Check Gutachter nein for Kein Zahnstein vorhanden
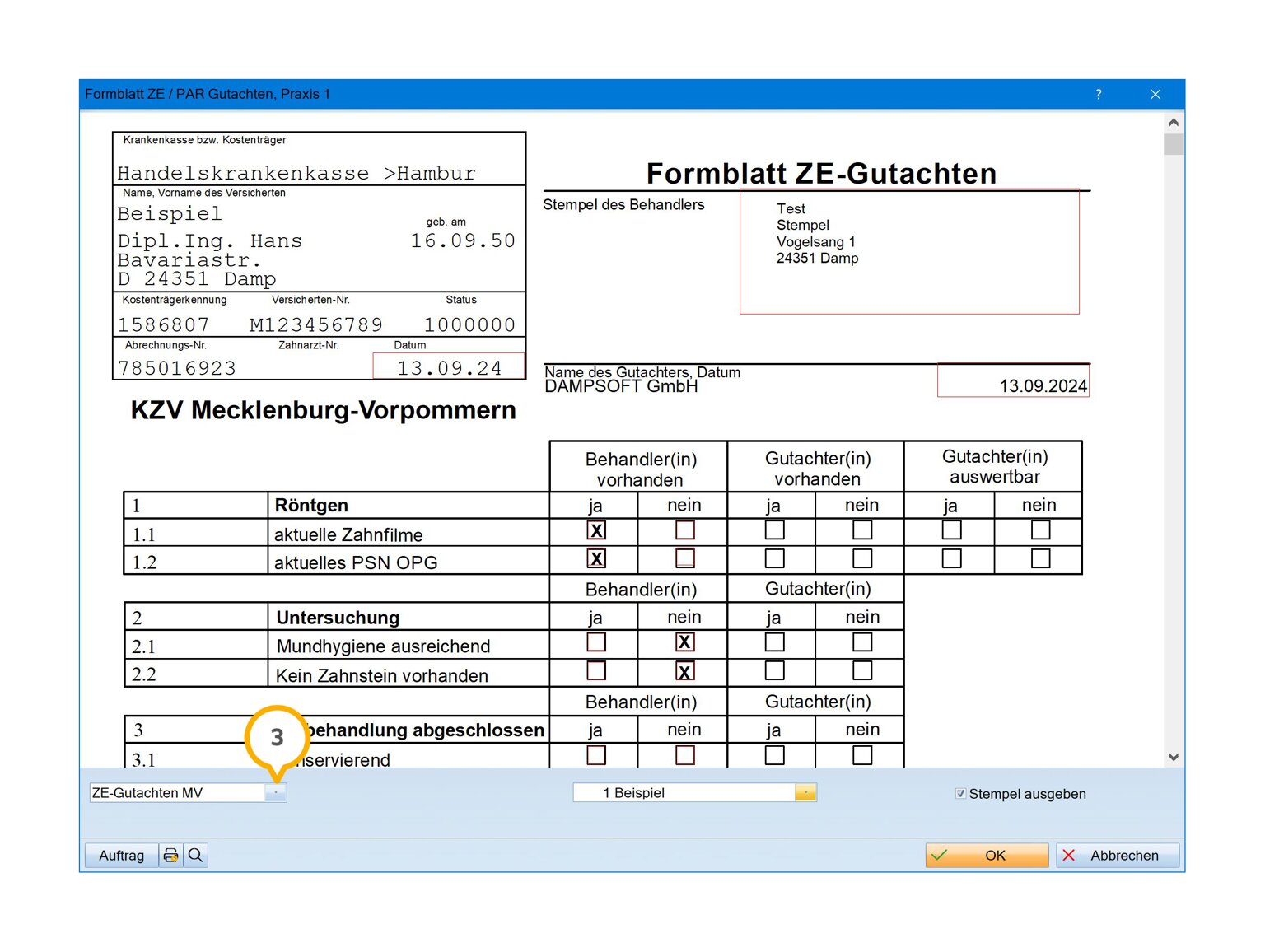This screenshot has height=952, width=1265. coord(862,670)
